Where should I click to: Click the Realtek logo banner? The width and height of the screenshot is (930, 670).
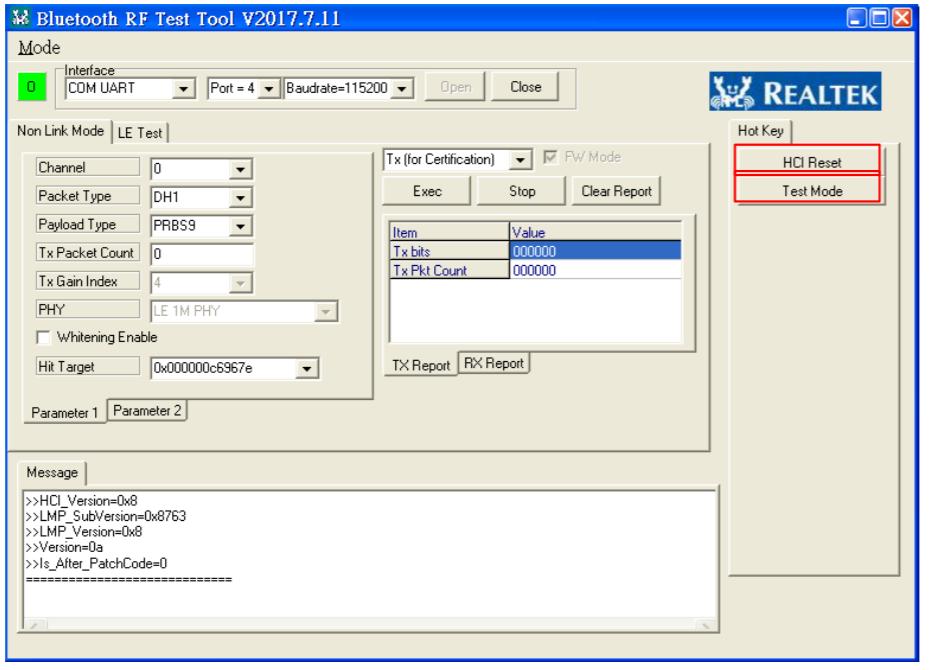point(795,91)
